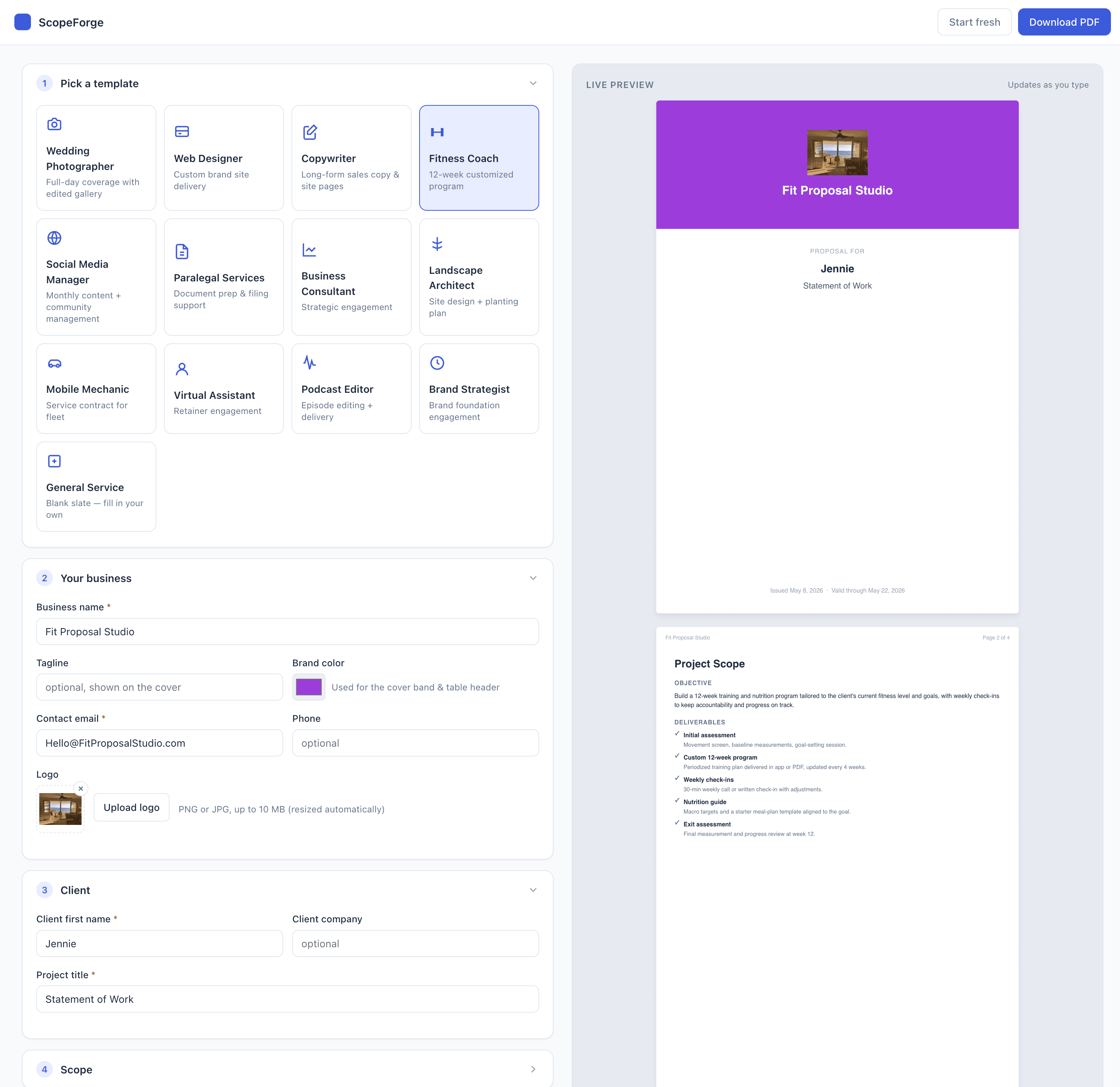Click the Client first name field
The image size is (1120, 1087).
(x=159, y=943)
